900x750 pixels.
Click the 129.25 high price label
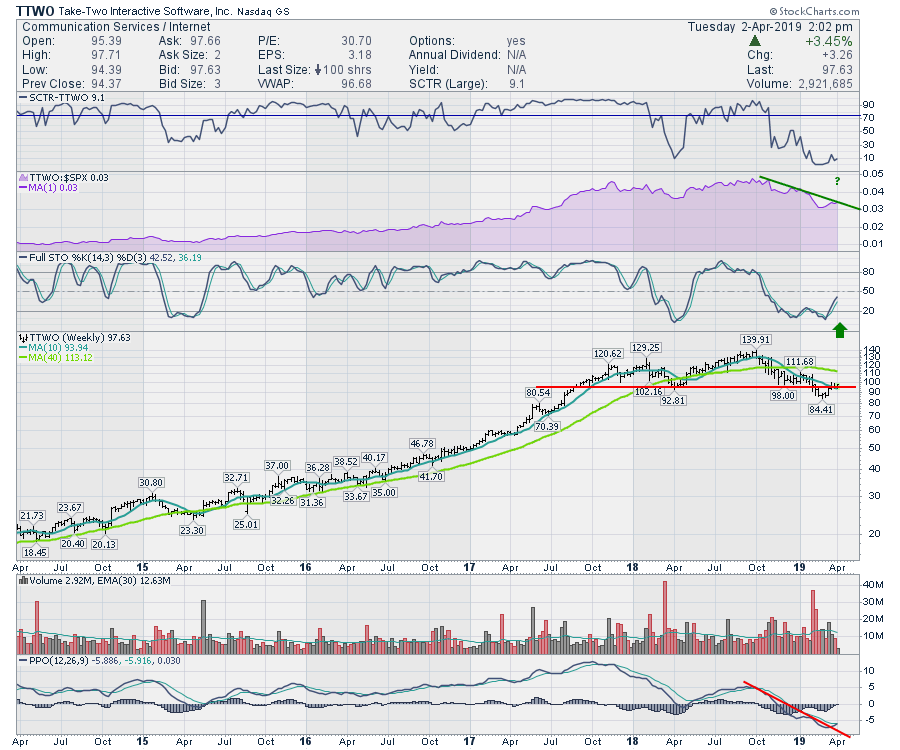point(645,348)
